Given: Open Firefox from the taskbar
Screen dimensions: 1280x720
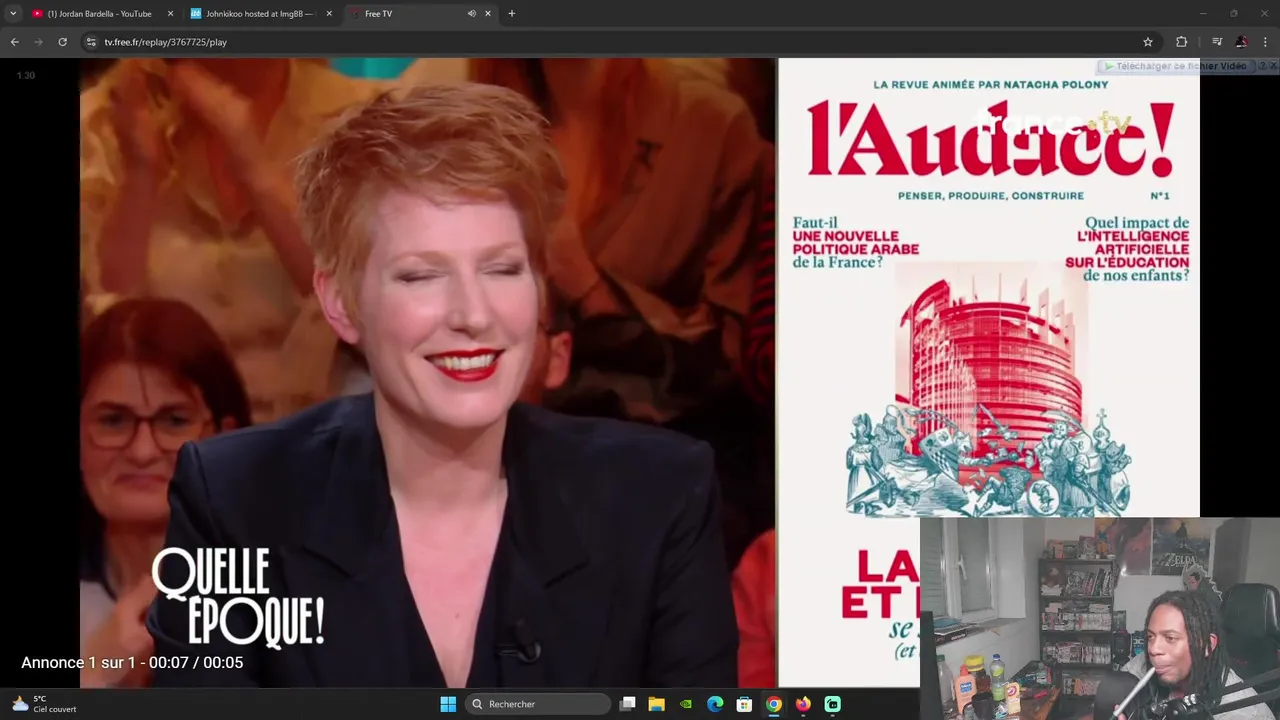Looking at the screenshot, I should [x=803, y=704].
